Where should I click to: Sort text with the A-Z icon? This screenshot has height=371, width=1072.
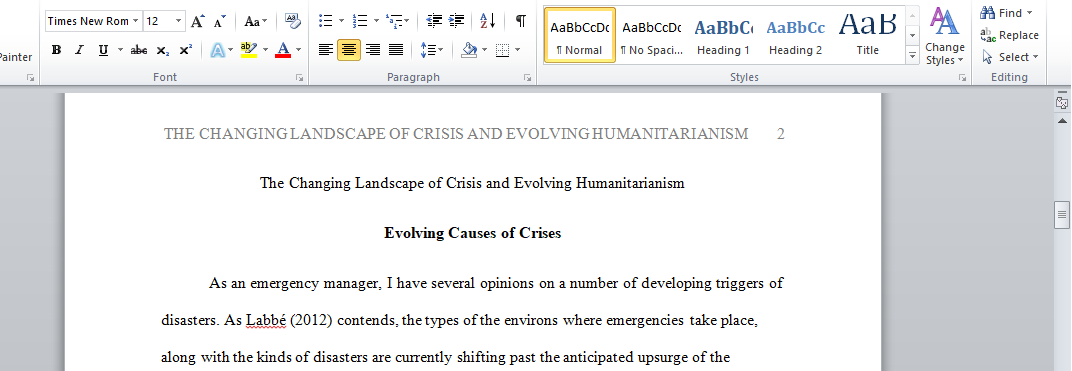488,21
